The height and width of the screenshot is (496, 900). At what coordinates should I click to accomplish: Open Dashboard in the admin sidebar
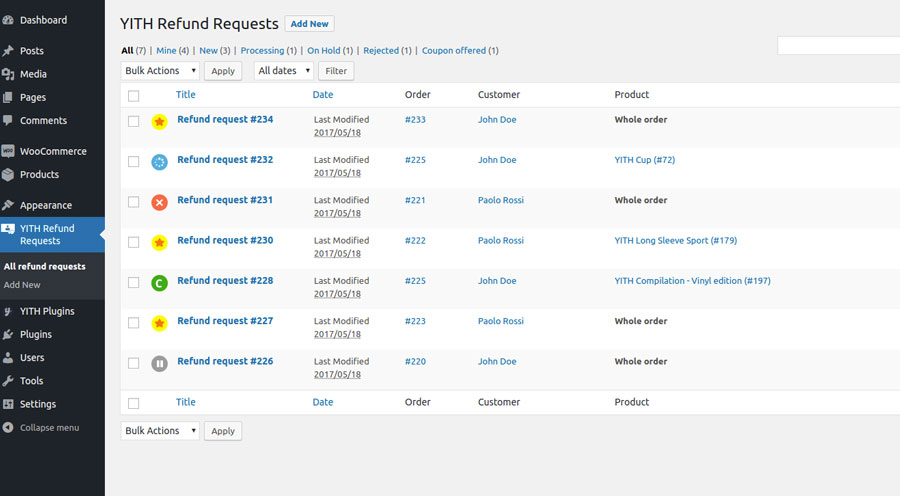click(x=43, y=20)
